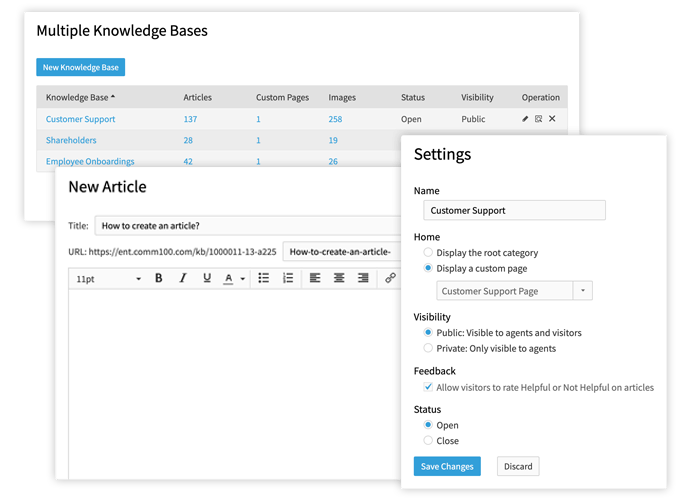This screenshot has height=500, width=690.
Task: Click the Custom Pages column header
Action: tap(283, 97)
